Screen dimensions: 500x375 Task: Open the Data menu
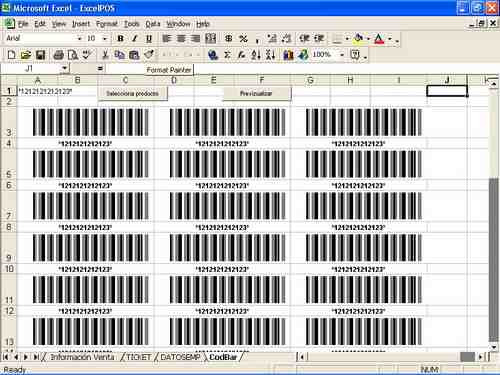[x=153, y=24]
